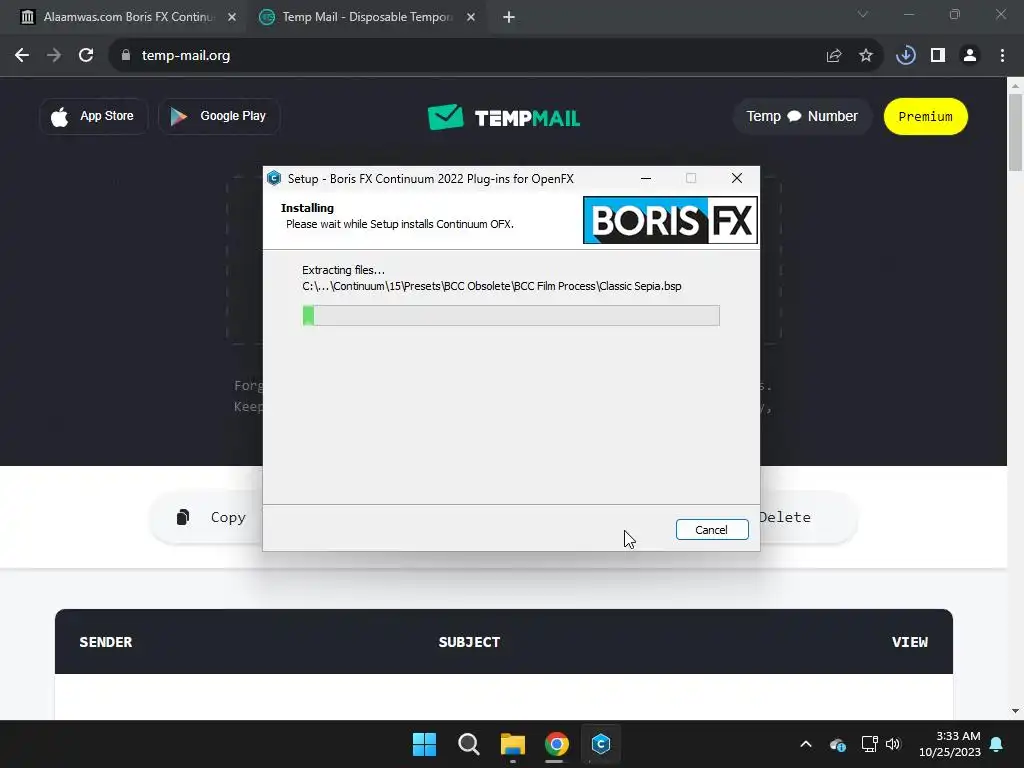Screen dimensions: 1024x768
Task: Click the VIEW column header
Action: coord(910,642)
